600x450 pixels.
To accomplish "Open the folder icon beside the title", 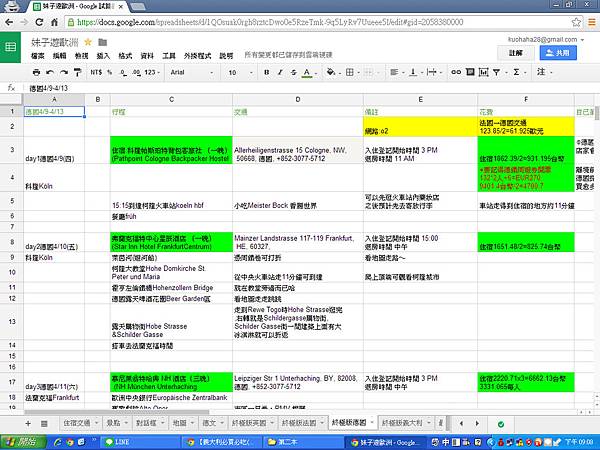I will coord(103,42).
